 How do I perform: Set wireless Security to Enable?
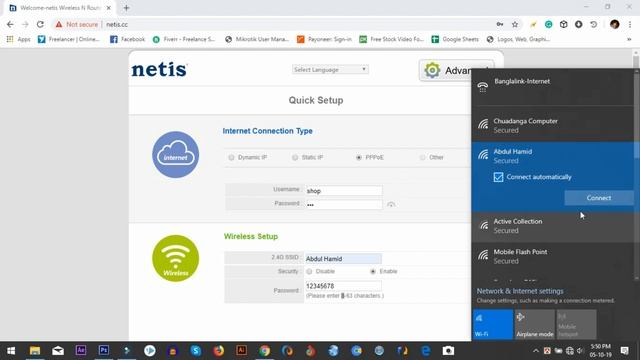[373, 271]
